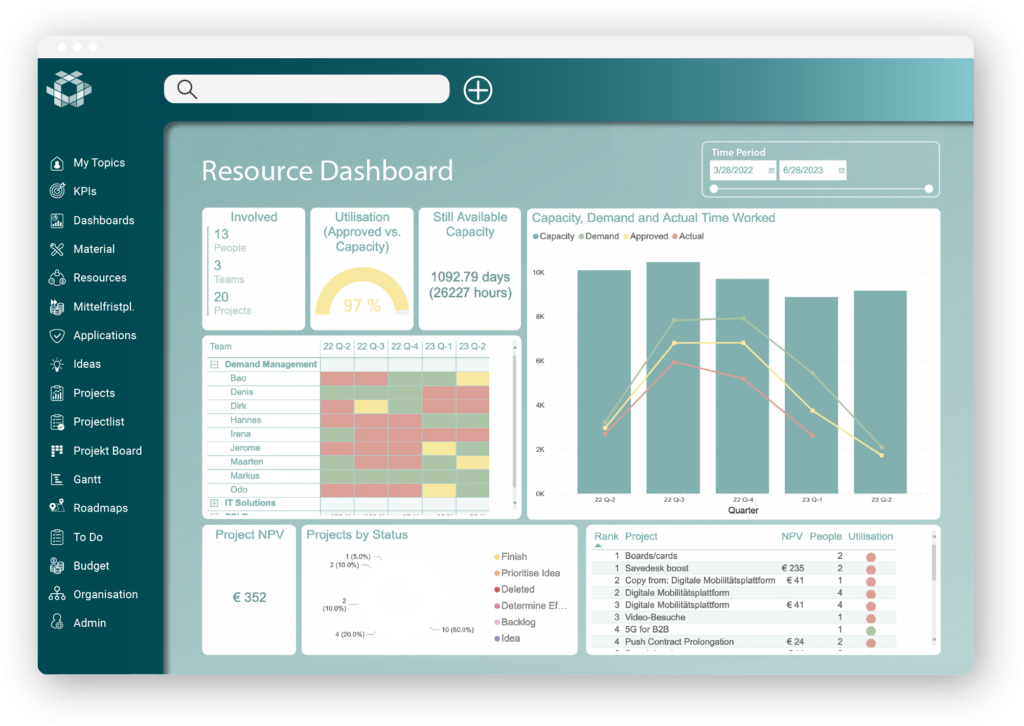Open calendar picker for end date
The width and height of the screenshot is (1024, 726).
[x=842, y=171]
